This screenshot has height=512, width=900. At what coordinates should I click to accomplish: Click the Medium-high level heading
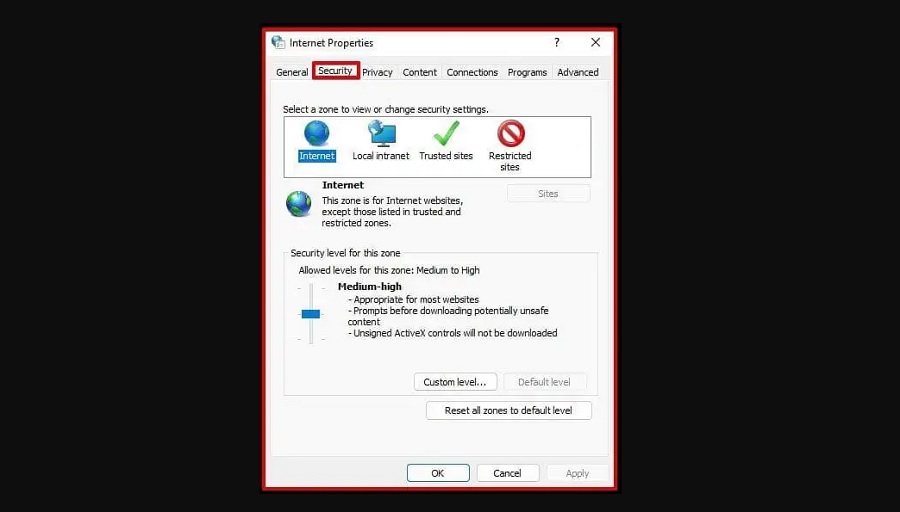[370, 286]
